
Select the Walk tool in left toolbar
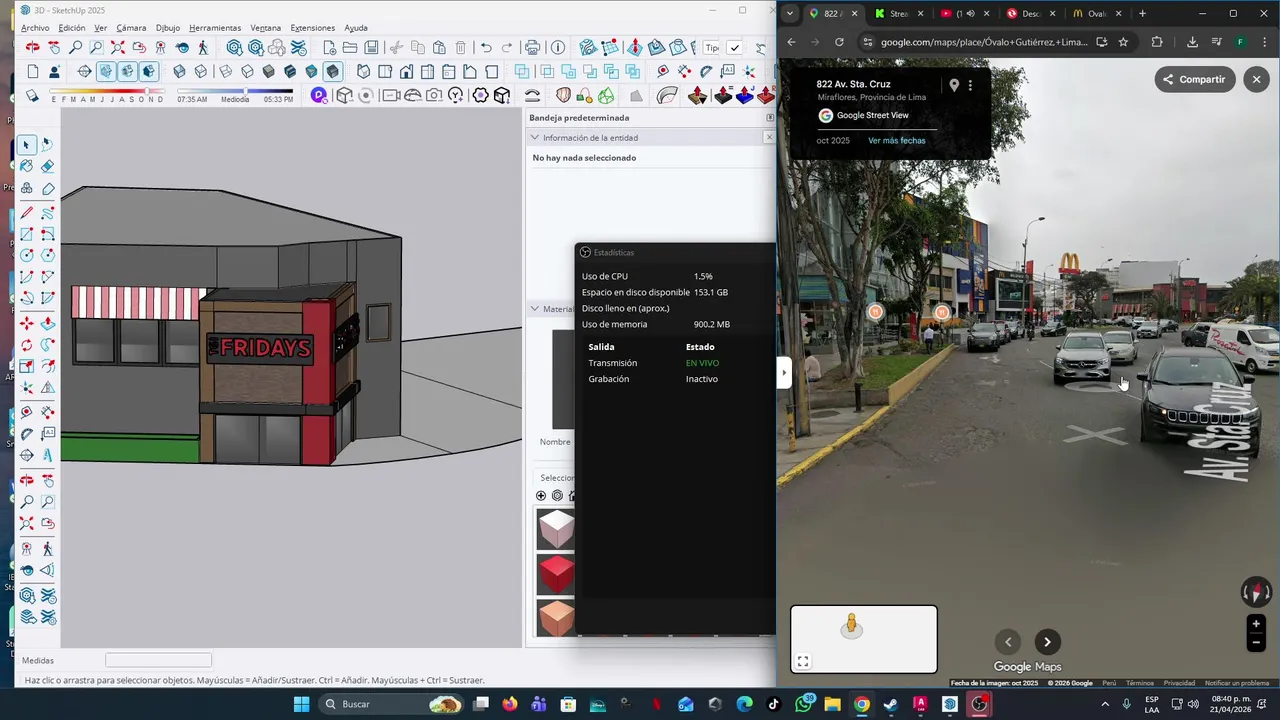tap(48, 548)
